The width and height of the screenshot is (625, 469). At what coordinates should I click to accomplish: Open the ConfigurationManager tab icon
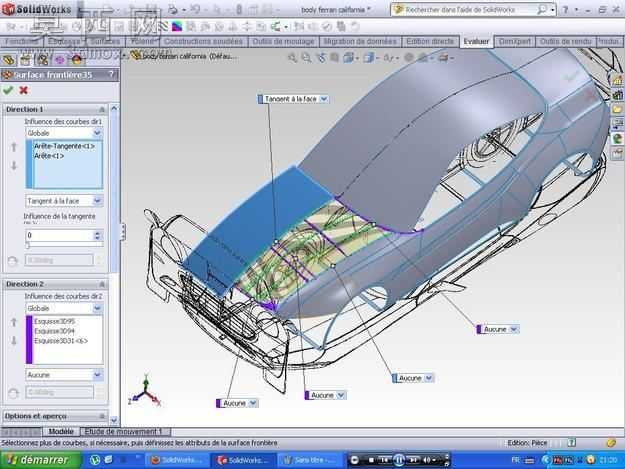pyautogui.click(x=43, y=60)
